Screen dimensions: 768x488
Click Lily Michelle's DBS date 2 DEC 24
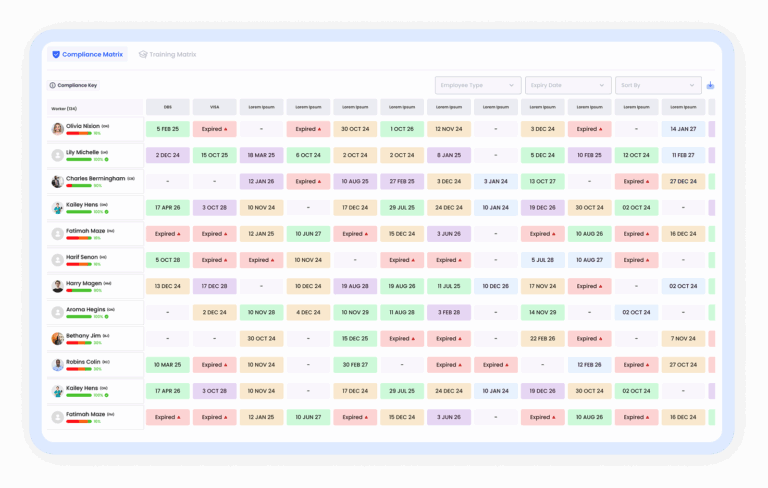[167, 155]
